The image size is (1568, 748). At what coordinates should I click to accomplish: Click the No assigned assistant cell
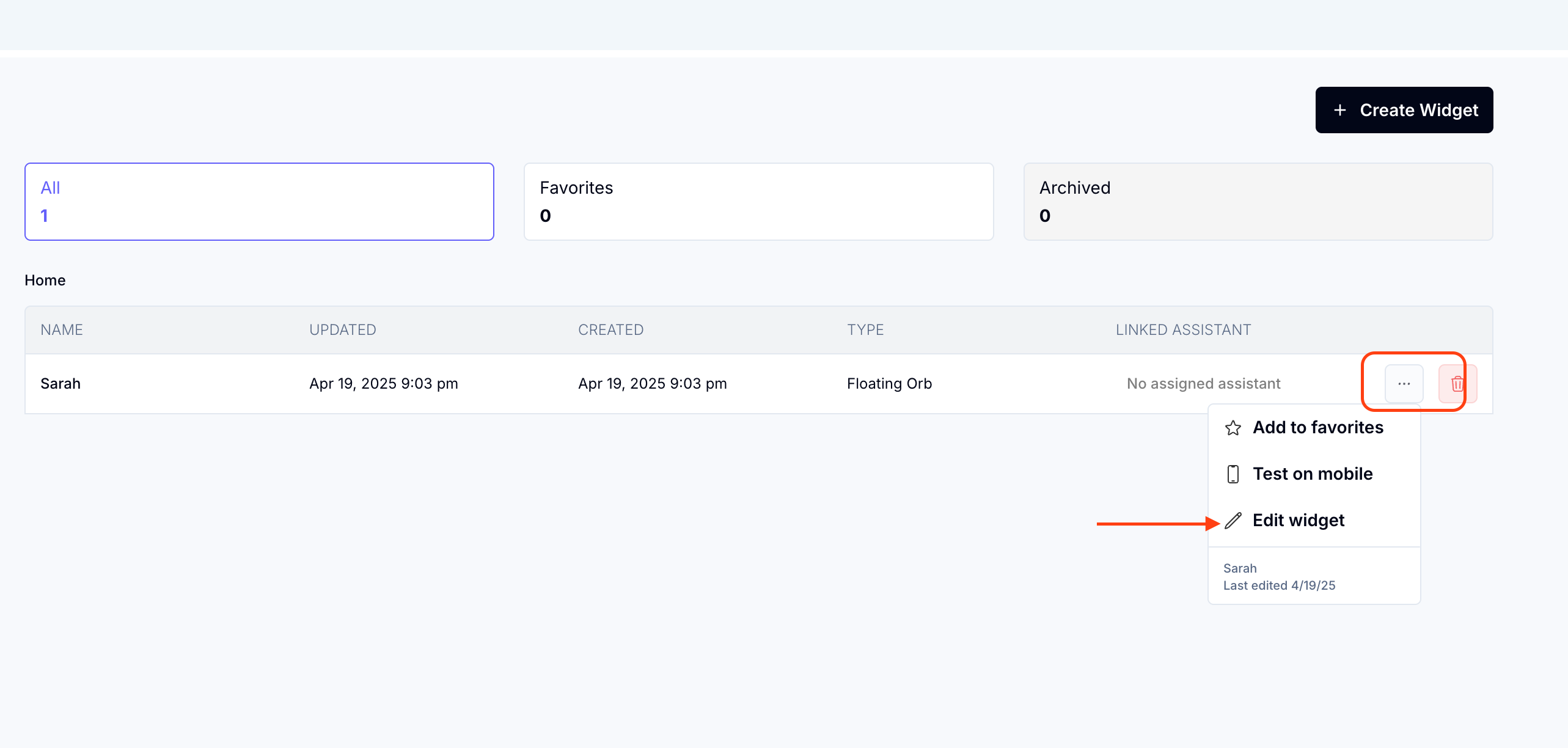coord(1203,384)
